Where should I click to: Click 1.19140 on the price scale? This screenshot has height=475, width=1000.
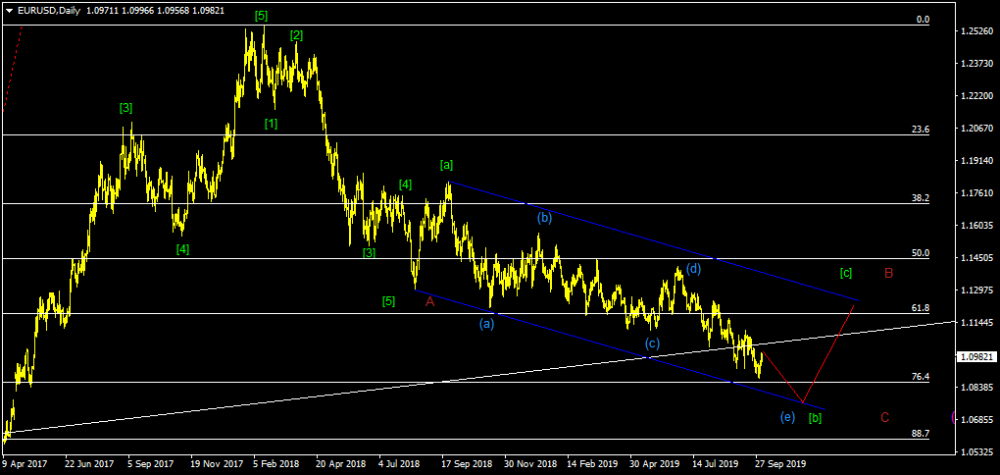pos(976,161)
